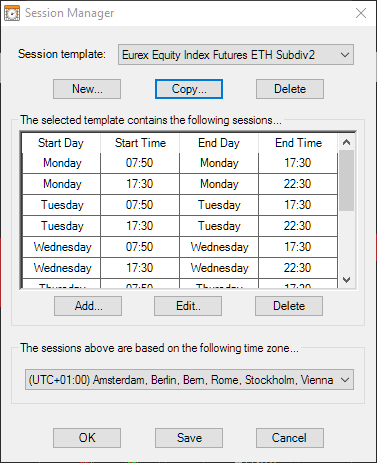The height and width of the screenshot is (463, 377).
Task: Select the Tuesday 17:30 to 22:30 row
Action: [x=180, y=226]
